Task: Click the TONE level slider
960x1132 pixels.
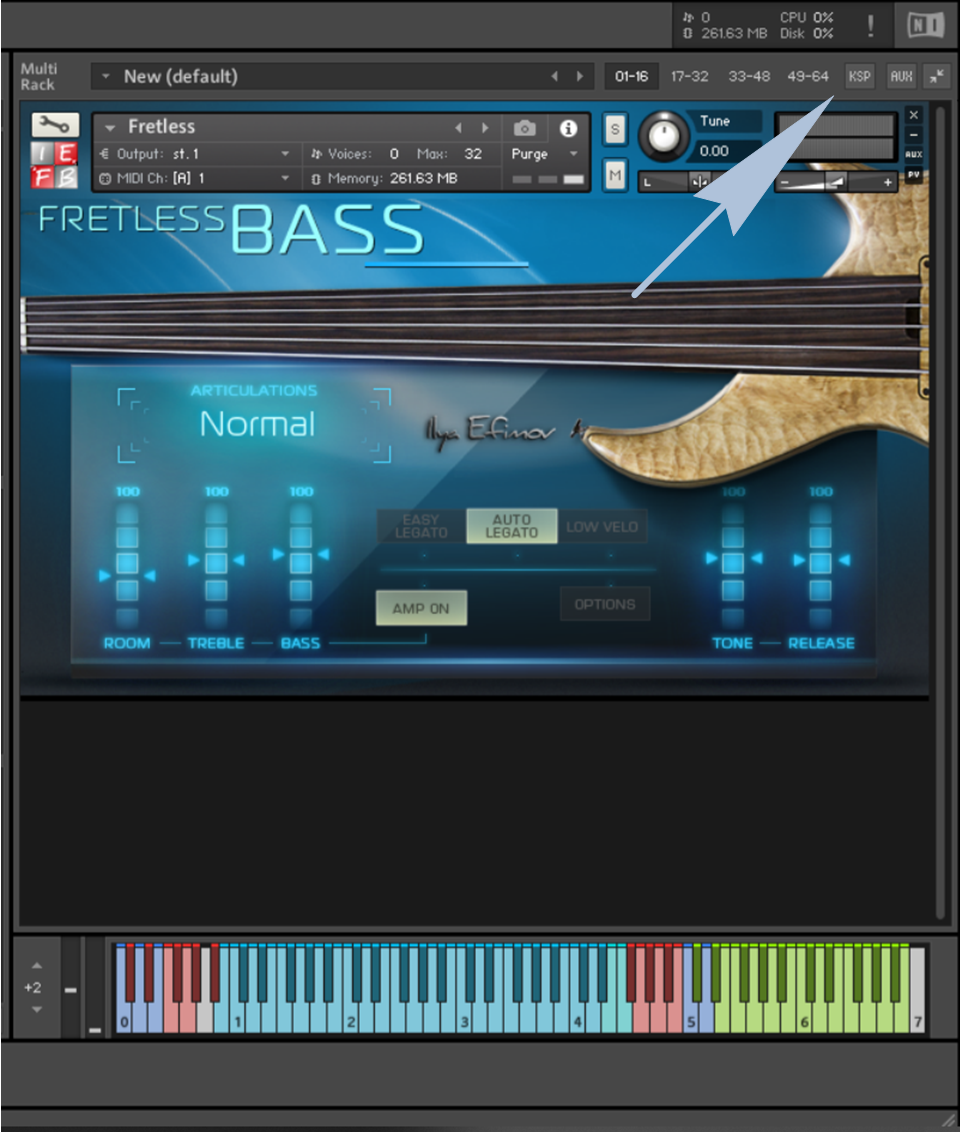Action: tap(733, 565)
